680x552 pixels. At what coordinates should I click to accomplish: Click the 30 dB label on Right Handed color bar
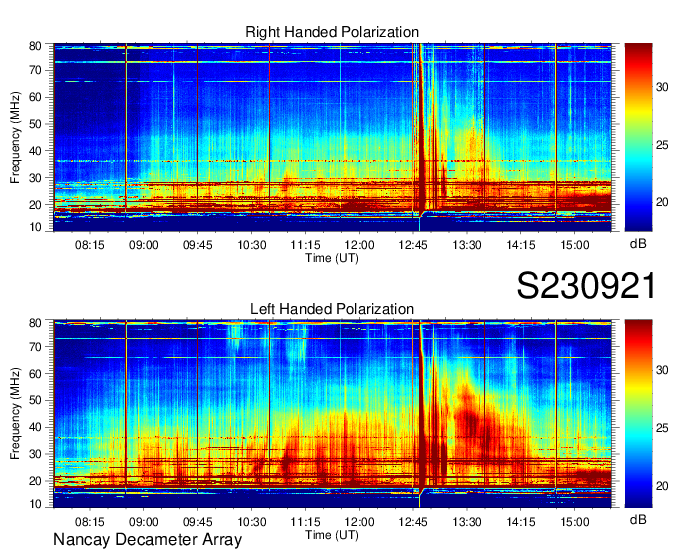662,87
